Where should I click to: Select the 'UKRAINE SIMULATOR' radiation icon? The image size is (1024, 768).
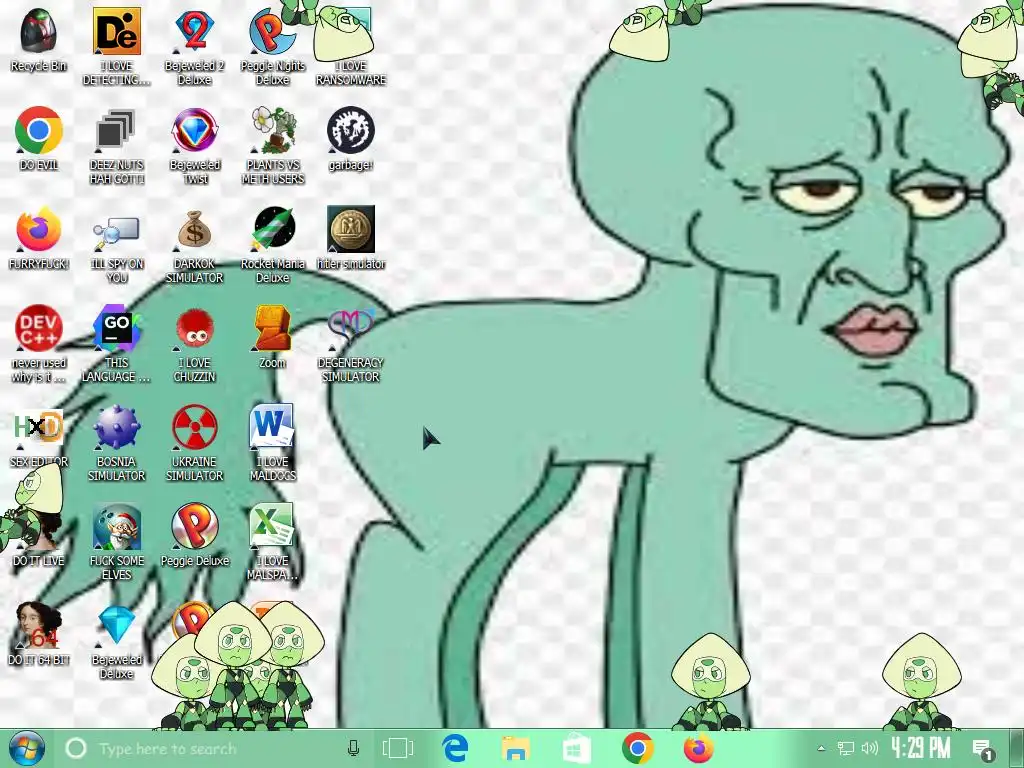click(x=195, y=428)
